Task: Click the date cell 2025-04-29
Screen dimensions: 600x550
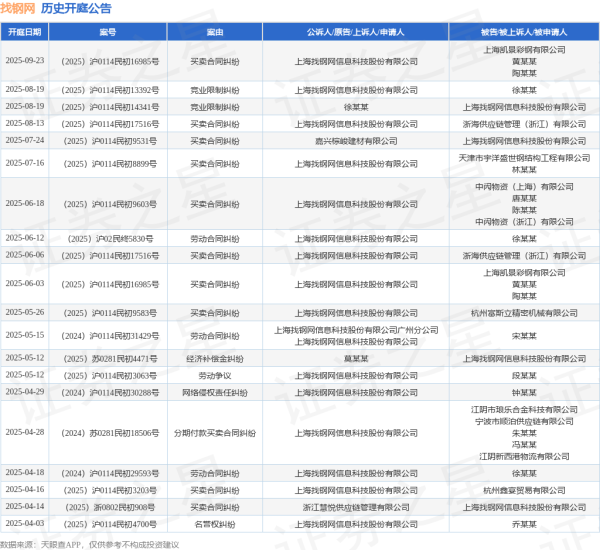Action: [x=25, y=392]
